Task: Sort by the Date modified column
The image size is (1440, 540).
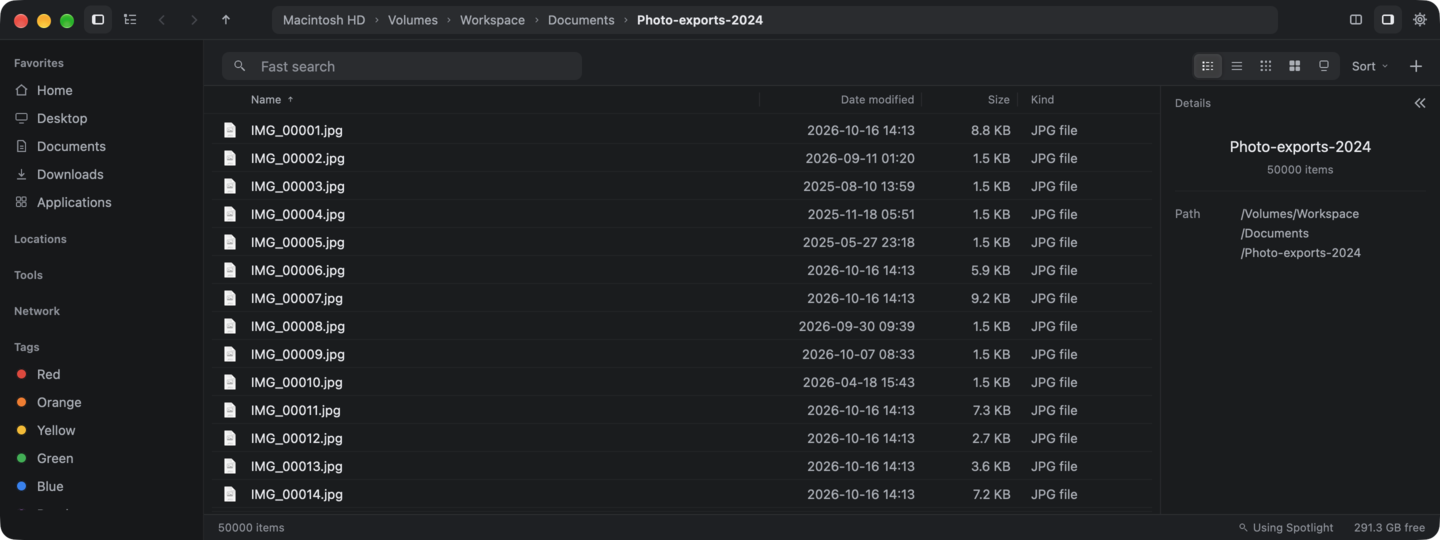Action: coord(877,99)
